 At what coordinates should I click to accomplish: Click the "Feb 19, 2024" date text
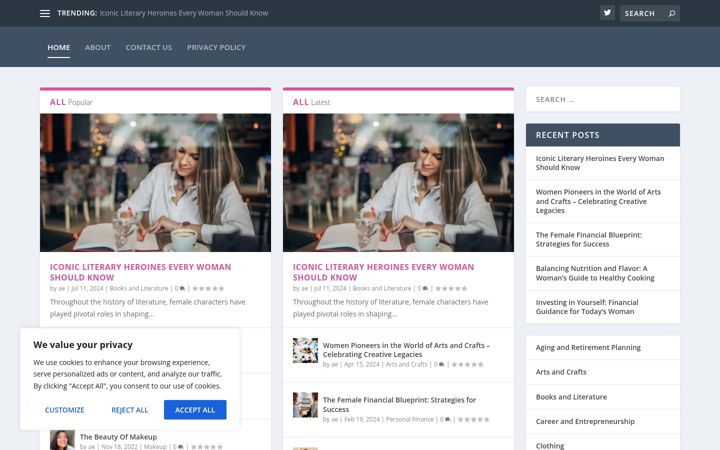coord(362,420)
